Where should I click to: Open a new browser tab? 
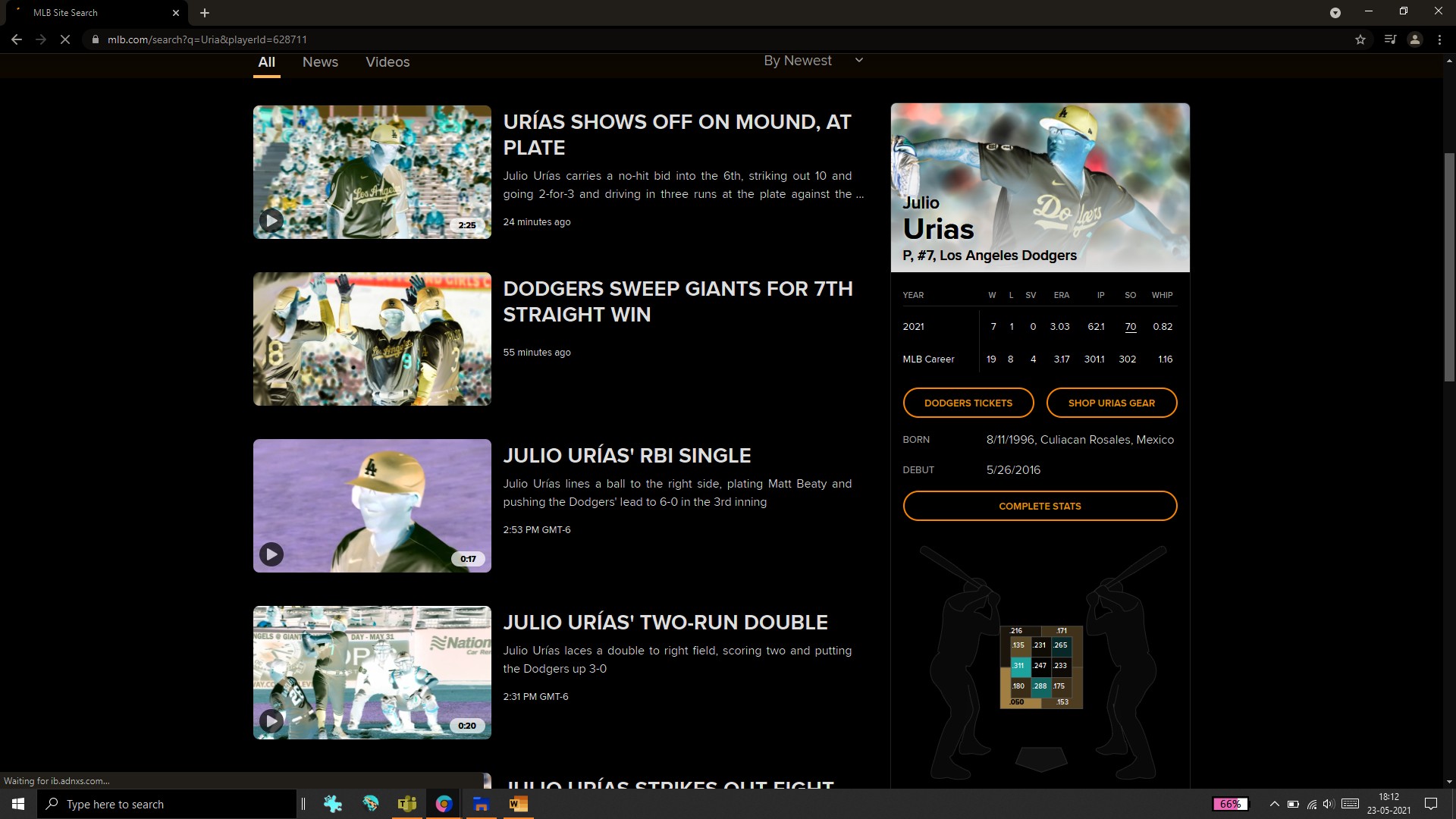point(205,13)
